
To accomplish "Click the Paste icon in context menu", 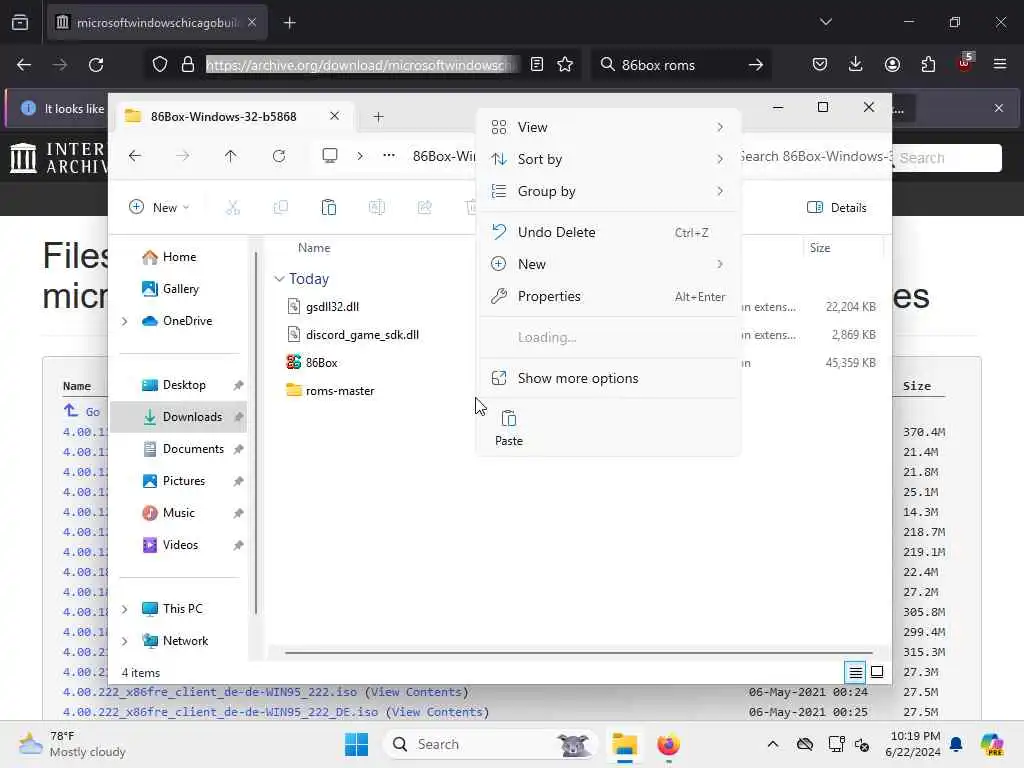I will coord(509,427).
